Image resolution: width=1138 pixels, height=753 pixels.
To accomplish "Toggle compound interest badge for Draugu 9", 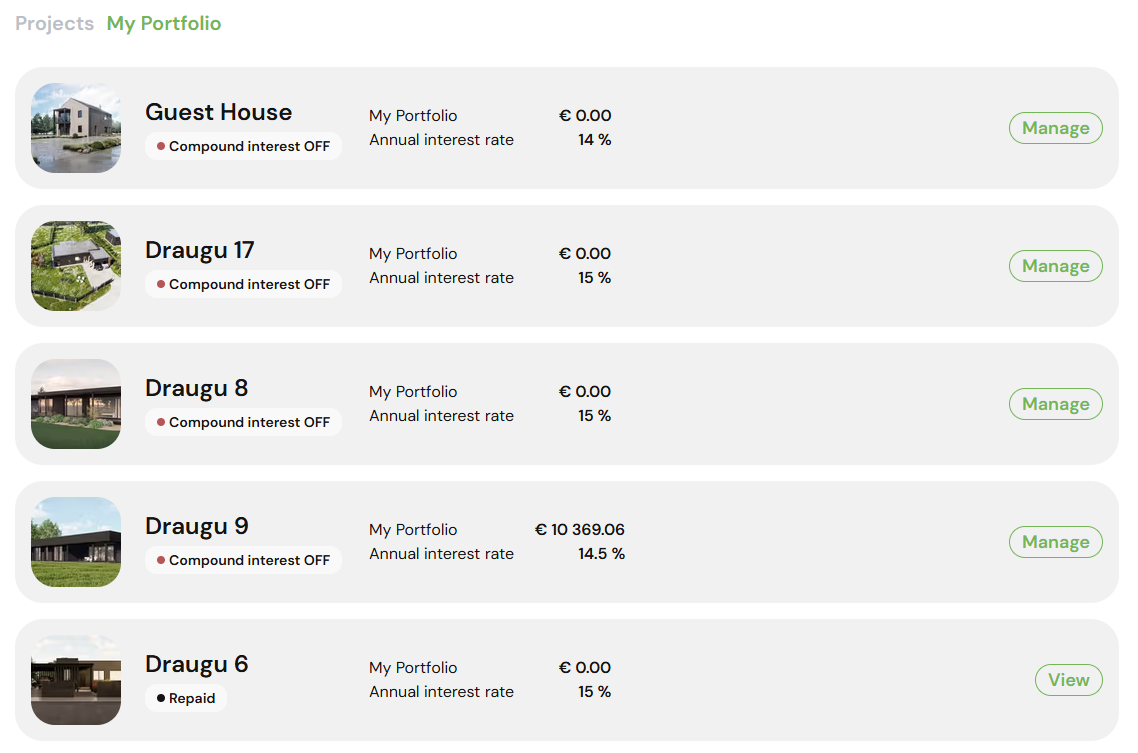I will pos(243,560).
